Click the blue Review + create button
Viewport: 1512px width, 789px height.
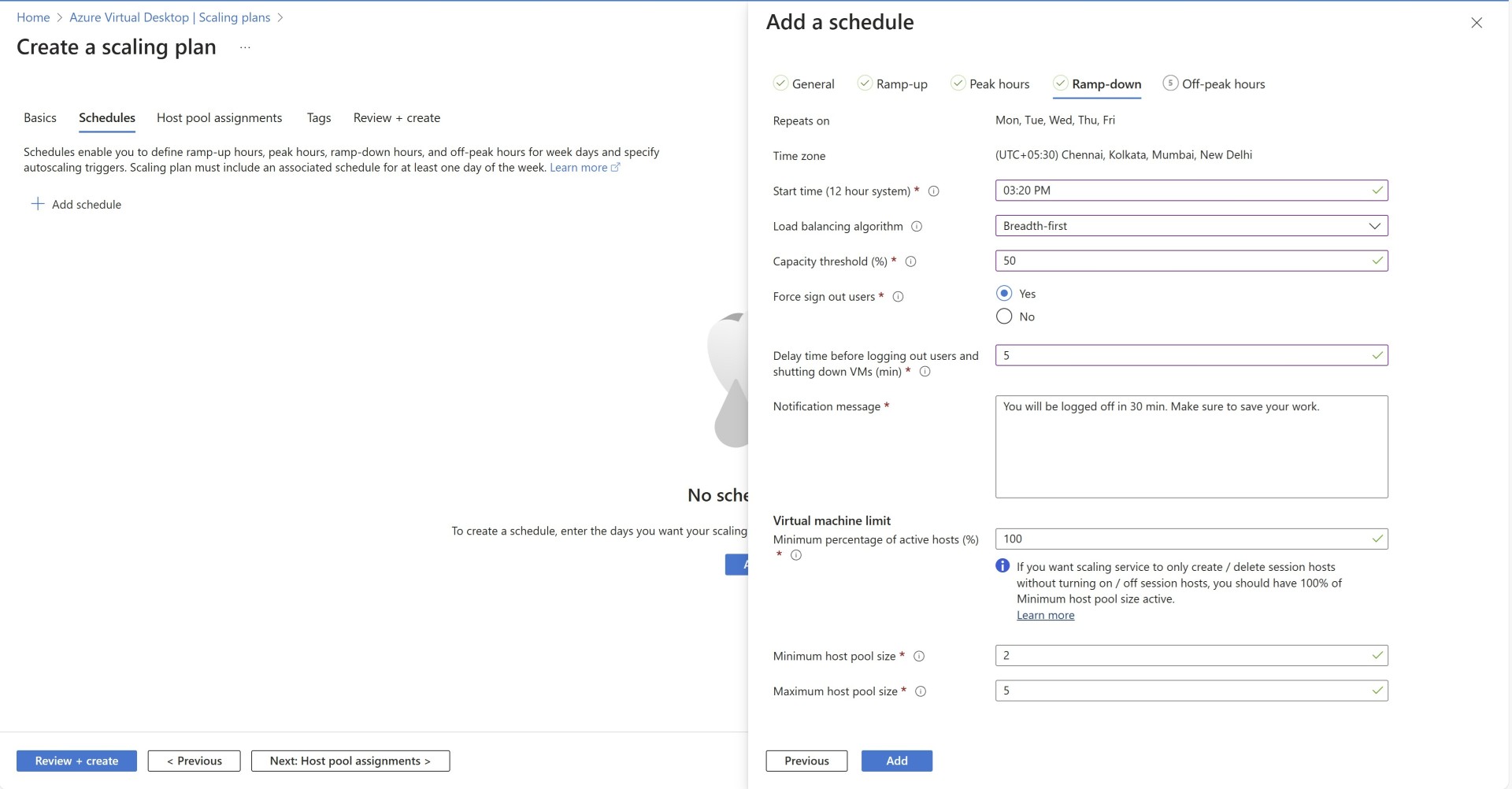point(76,761)
